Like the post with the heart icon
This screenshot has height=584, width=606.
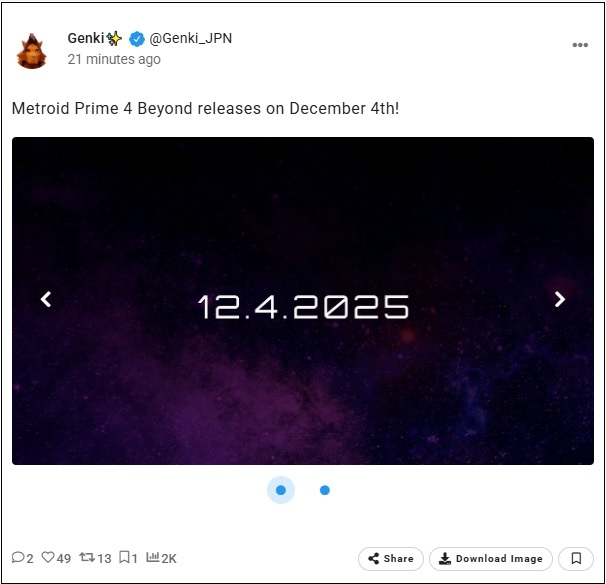pyautogui.click(x=48, y=557)
